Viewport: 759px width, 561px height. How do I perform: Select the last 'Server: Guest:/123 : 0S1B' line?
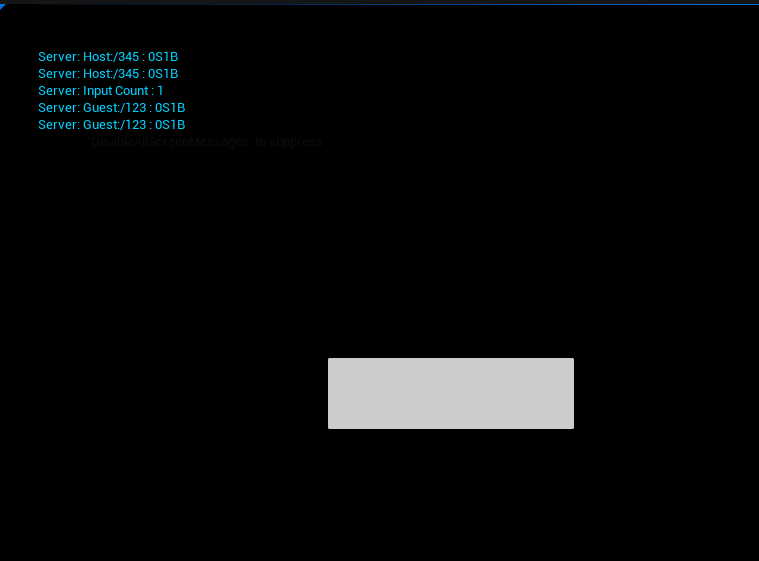click(x=112, y=125)
